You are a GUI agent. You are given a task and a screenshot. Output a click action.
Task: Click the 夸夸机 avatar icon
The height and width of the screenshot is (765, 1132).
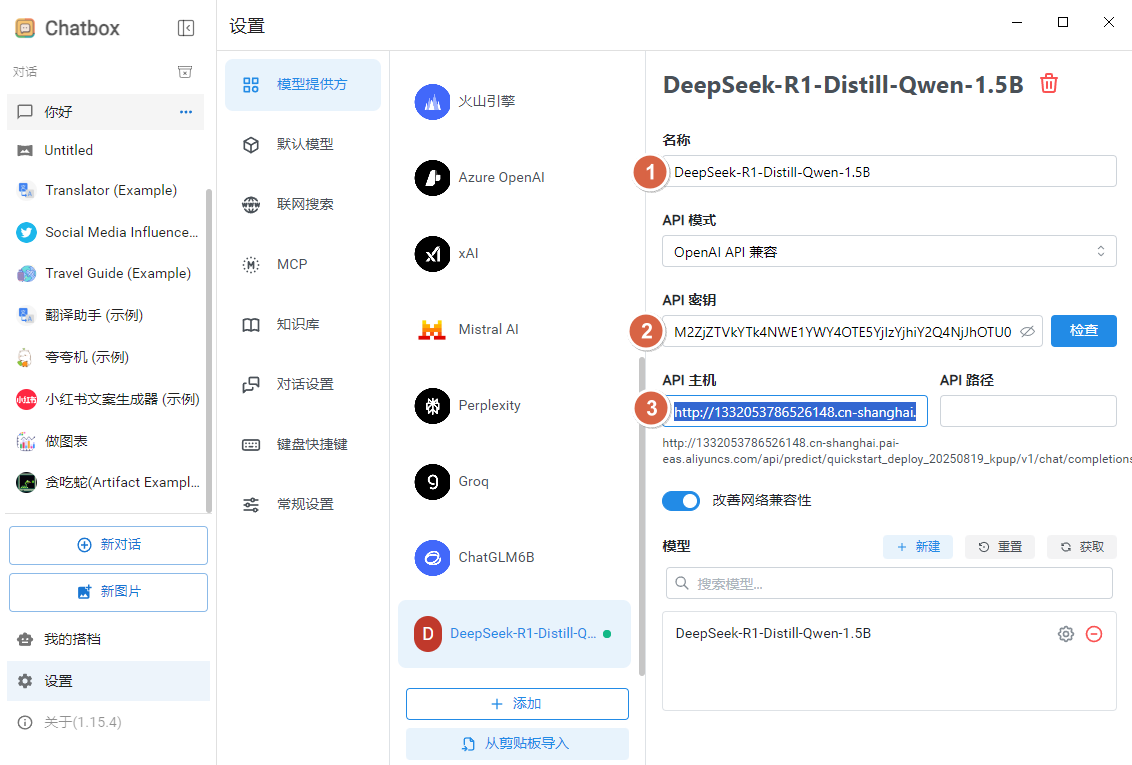[x=25, y=357]
